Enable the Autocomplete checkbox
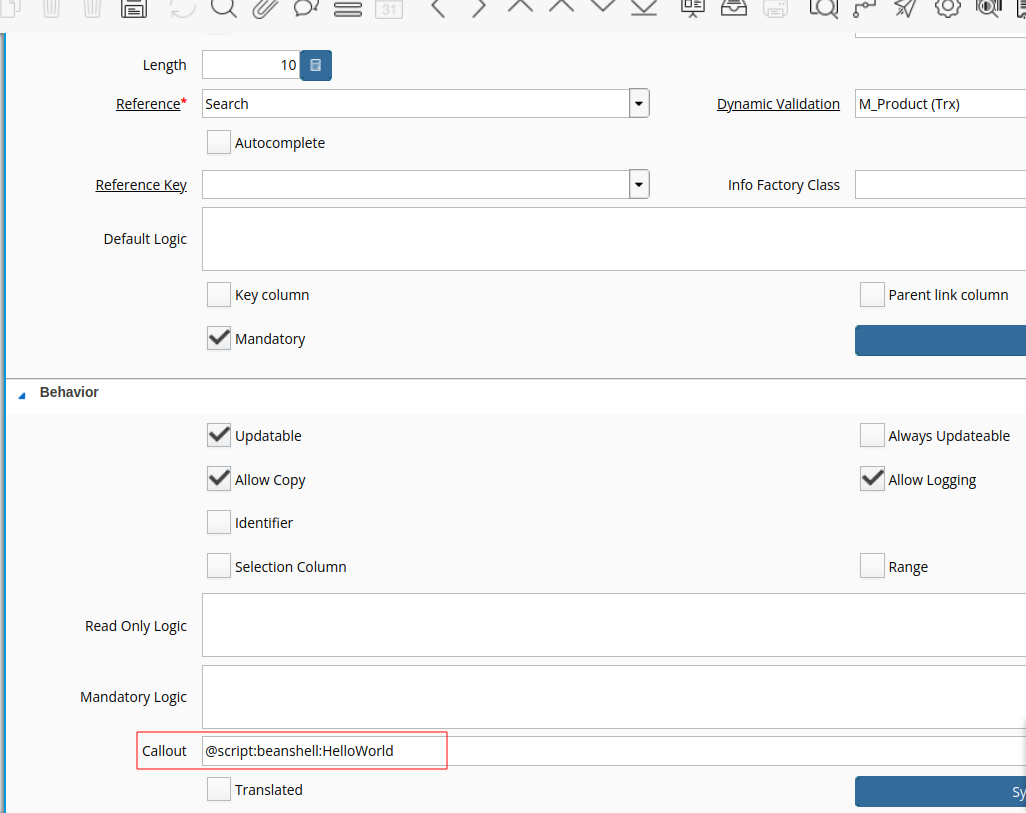This screenshot has height=813, width=1026. point(219,142)
